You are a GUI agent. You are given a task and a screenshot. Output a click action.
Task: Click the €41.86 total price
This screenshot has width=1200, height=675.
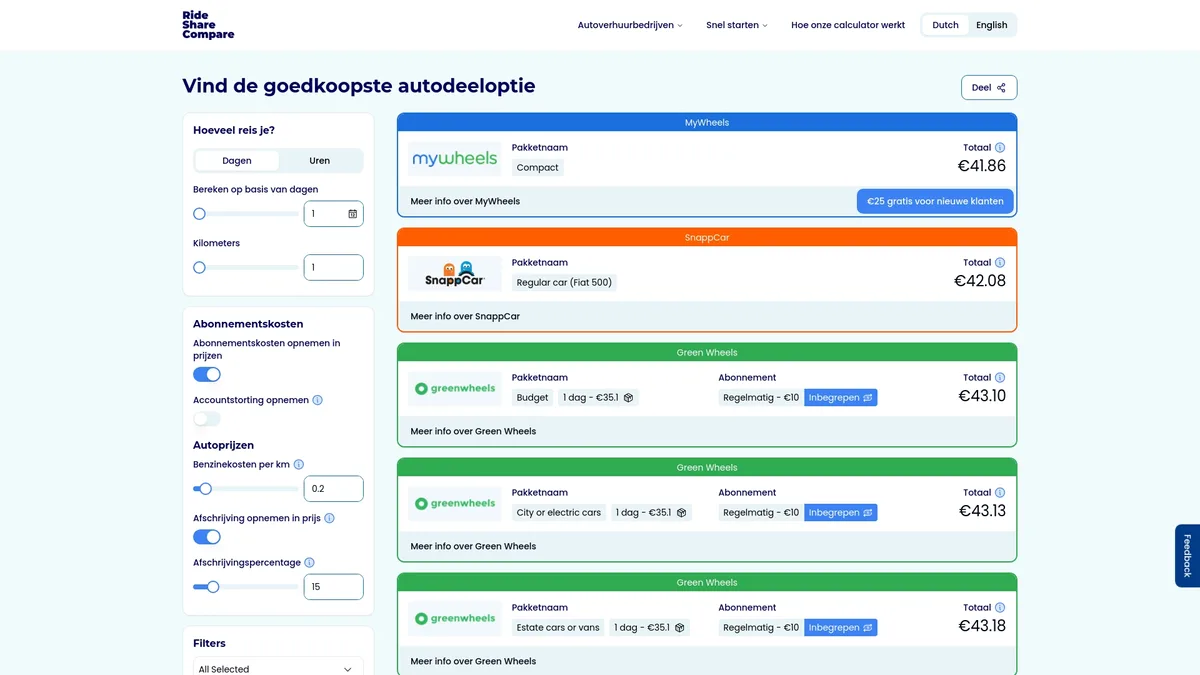tap(982, 166)
